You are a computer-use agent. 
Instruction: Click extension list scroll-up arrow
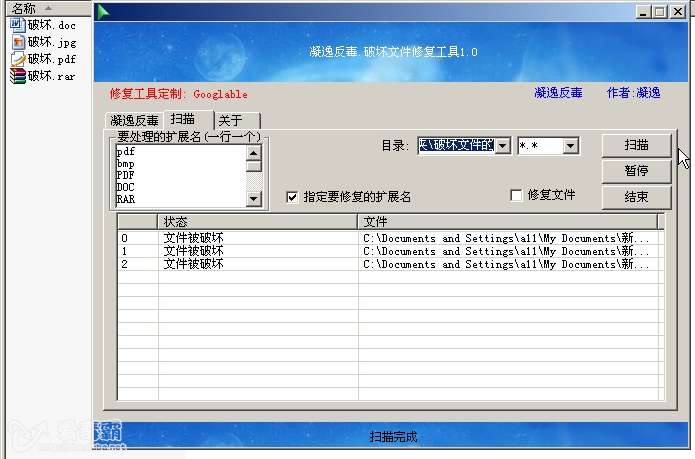click(254, 153)
